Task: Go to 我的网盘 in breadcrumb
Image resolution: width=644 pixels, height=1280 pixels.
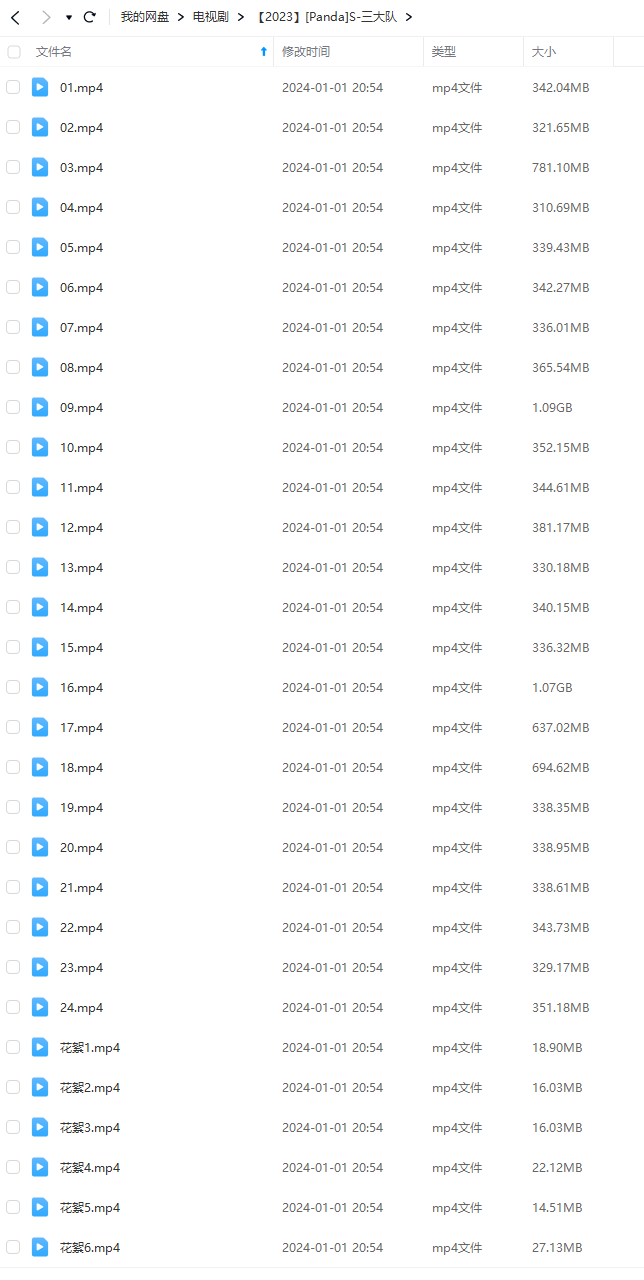Action: pyautogui.click(x=145, y=17)
